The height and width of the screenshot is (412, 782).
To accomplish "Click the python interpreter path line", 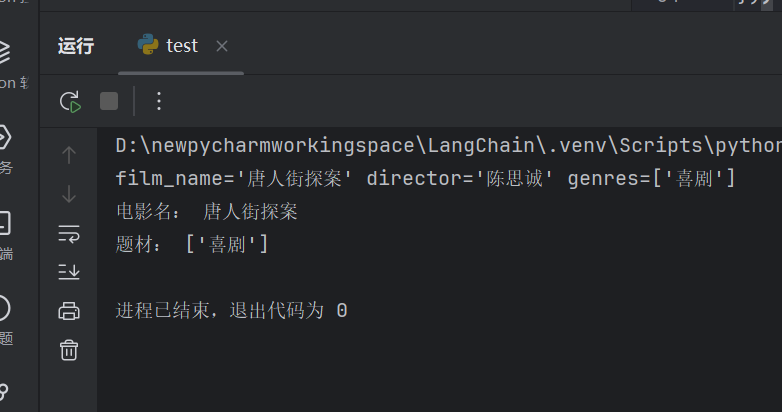I will [448, 146].
